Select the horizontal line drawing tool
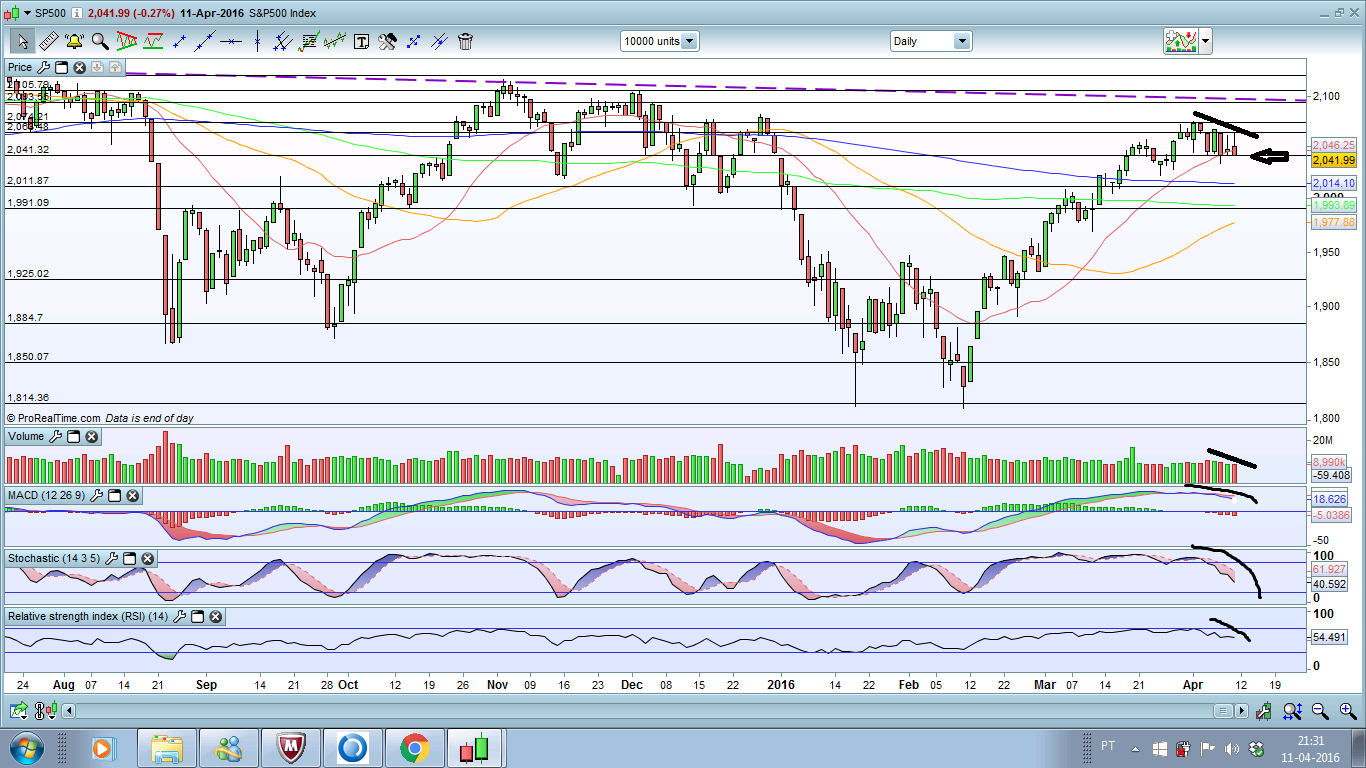Image resolution: width=1366 pixels, height=768 pixels. tap(231, 41)
